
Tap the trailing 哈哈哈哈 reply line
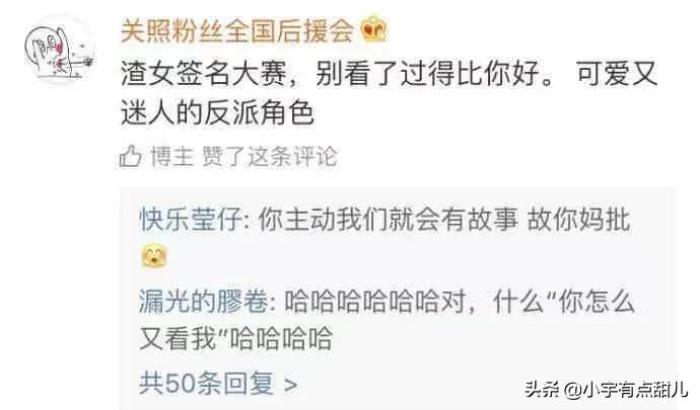281,339
